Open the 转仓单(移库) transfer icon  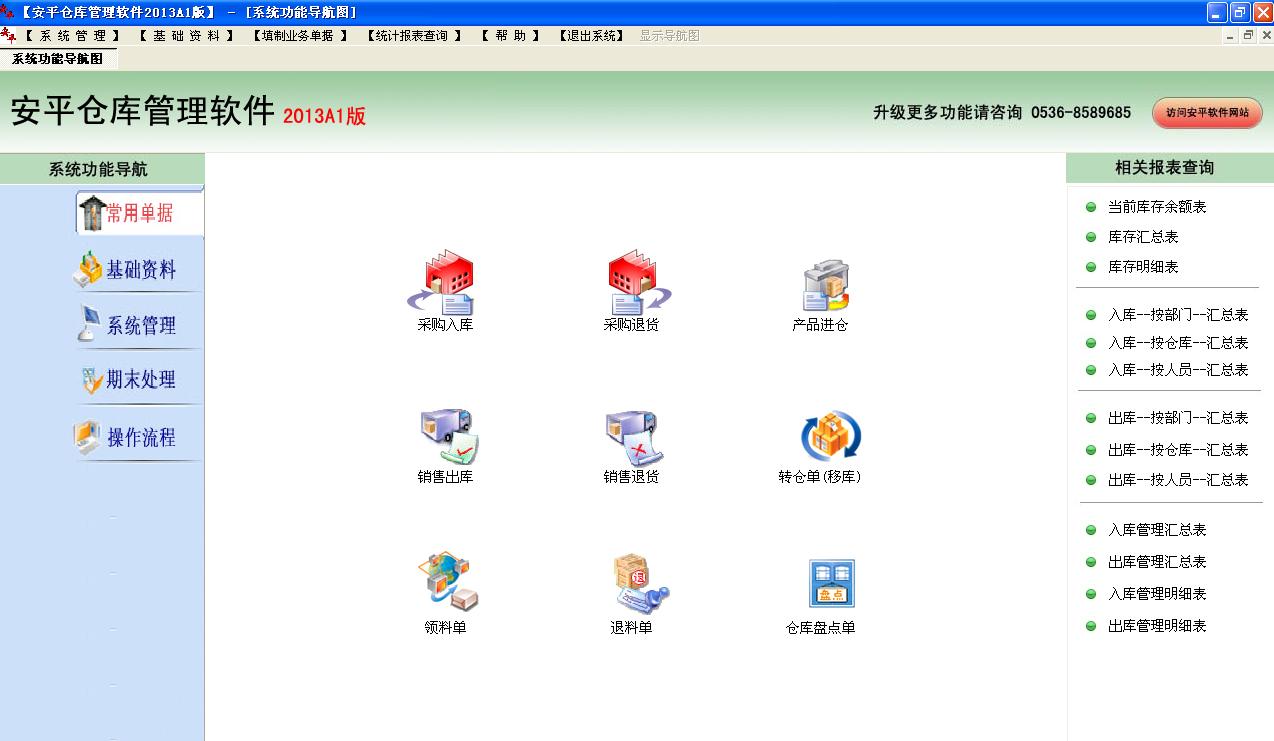tap(830, 437)
